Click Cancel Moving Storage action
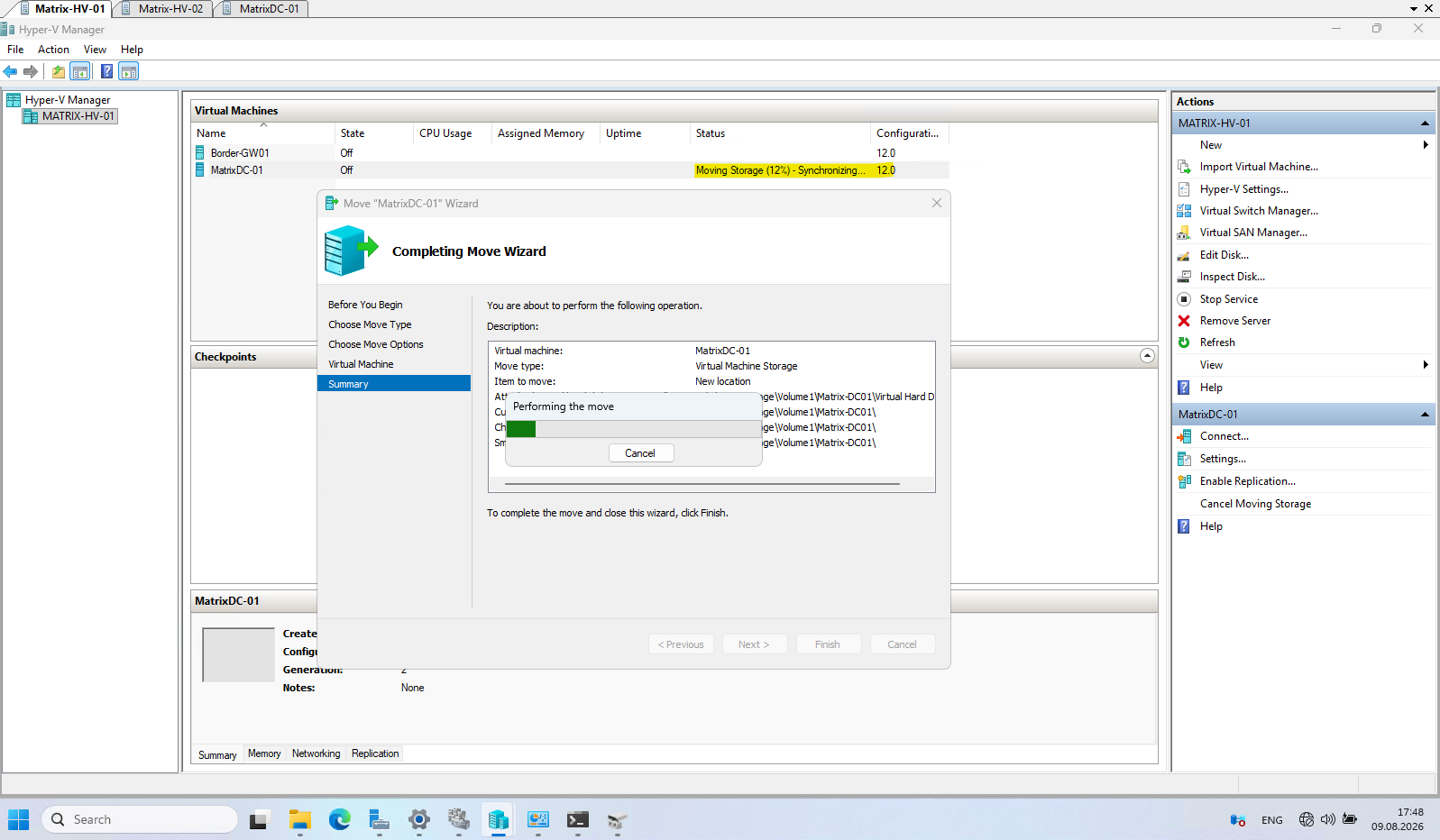 point(1255,504)
